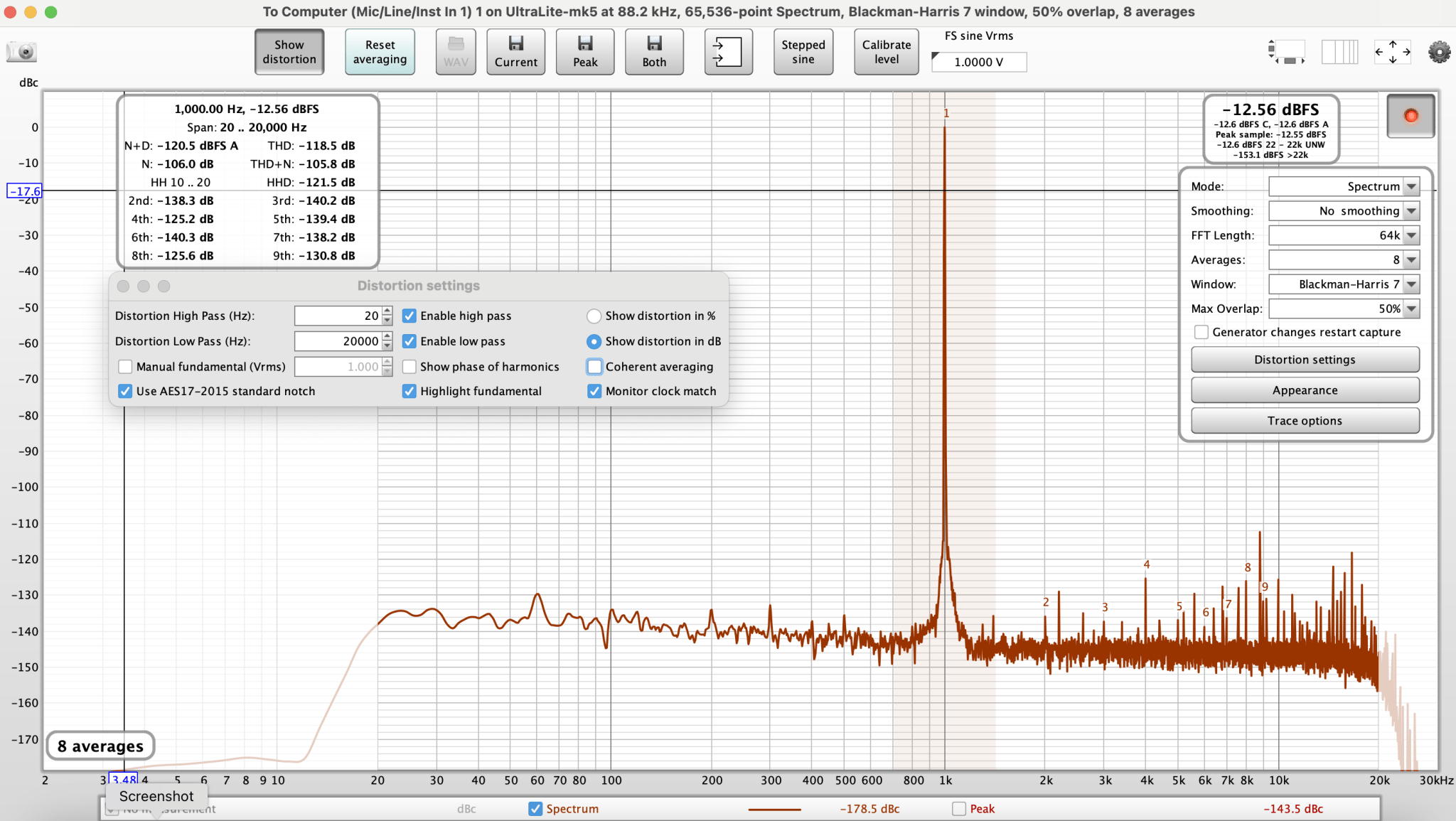Click the Save Peak disk icon
The width and height of the screenshot is (1456, 821).
(x=585, y=52)
